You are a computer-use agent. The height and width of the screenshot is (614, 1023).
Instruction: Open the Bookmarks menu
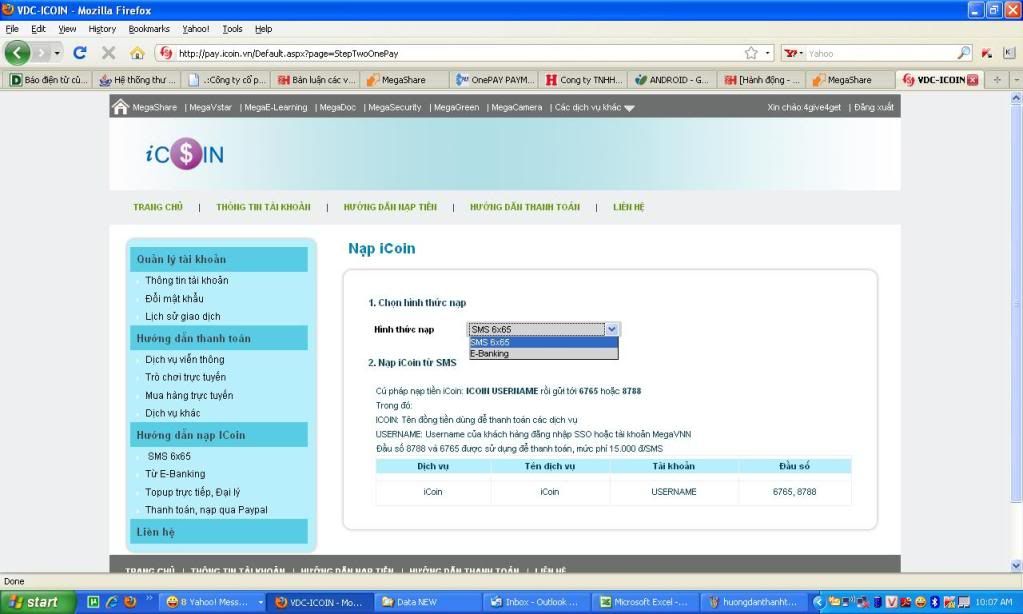149,29
